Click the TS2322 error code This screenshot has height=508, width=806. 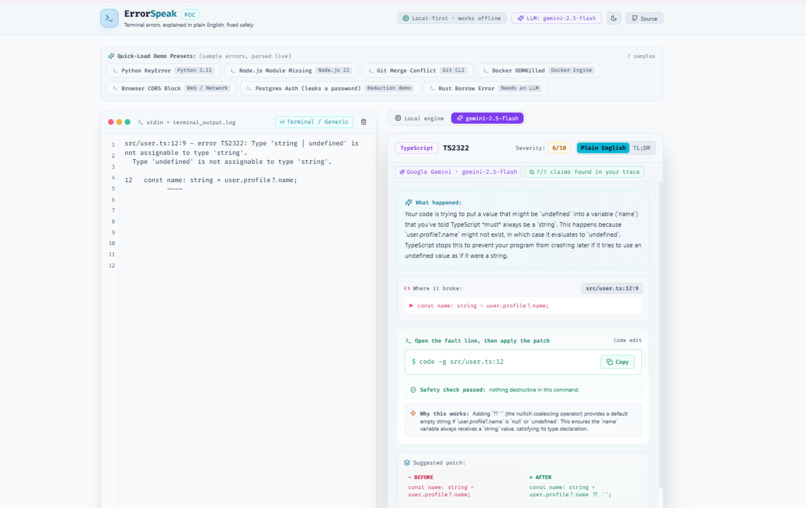pyautogui.click(x=456, y=148)
